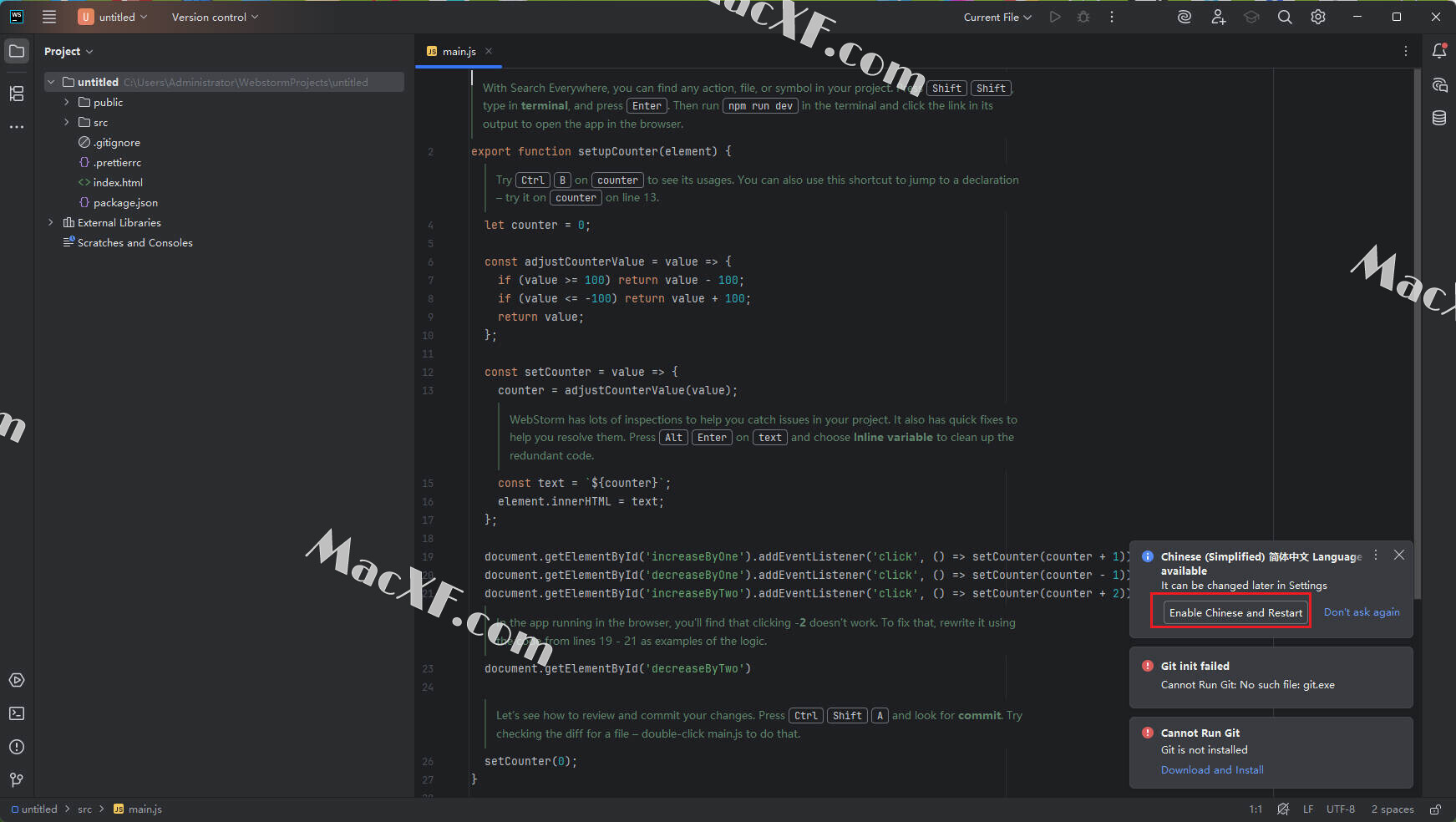Click Enable Chinese and Restart button
The image size is (1456, 822).
click(x=1235, y=612)
